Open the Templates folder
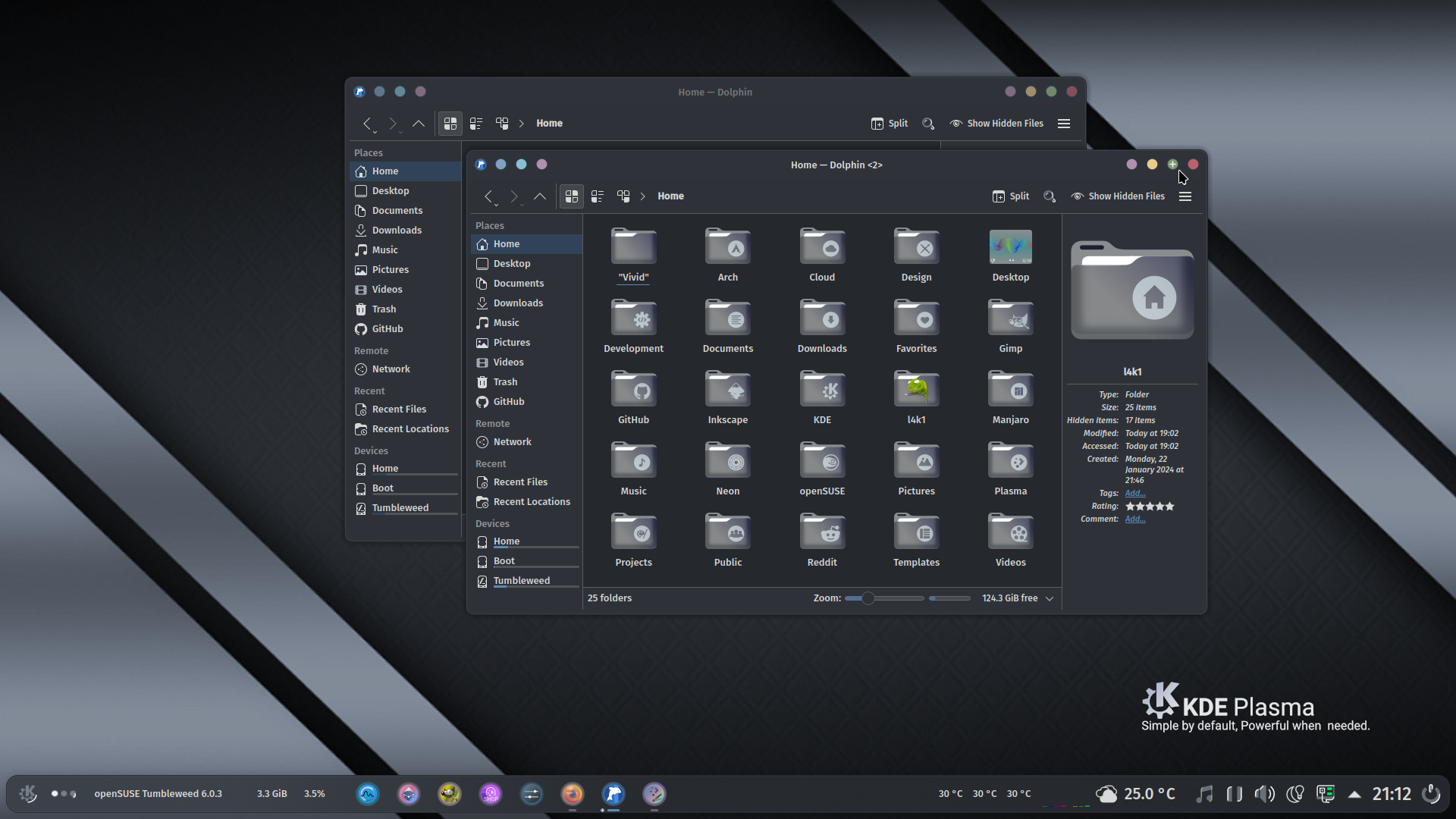 tap(916, 540)
